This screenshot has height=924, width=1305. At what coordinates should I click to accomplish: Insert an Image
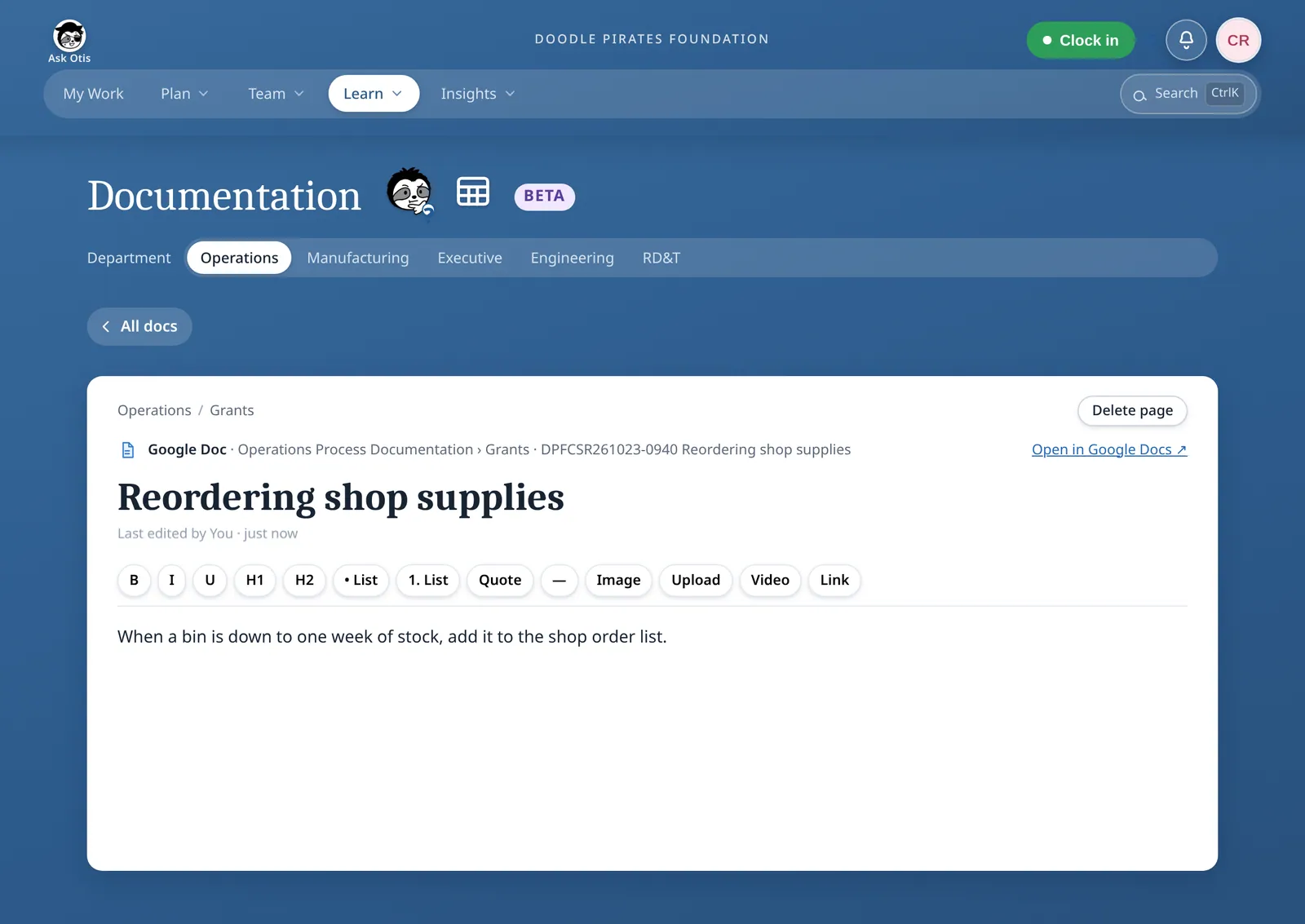click(618, 580)
